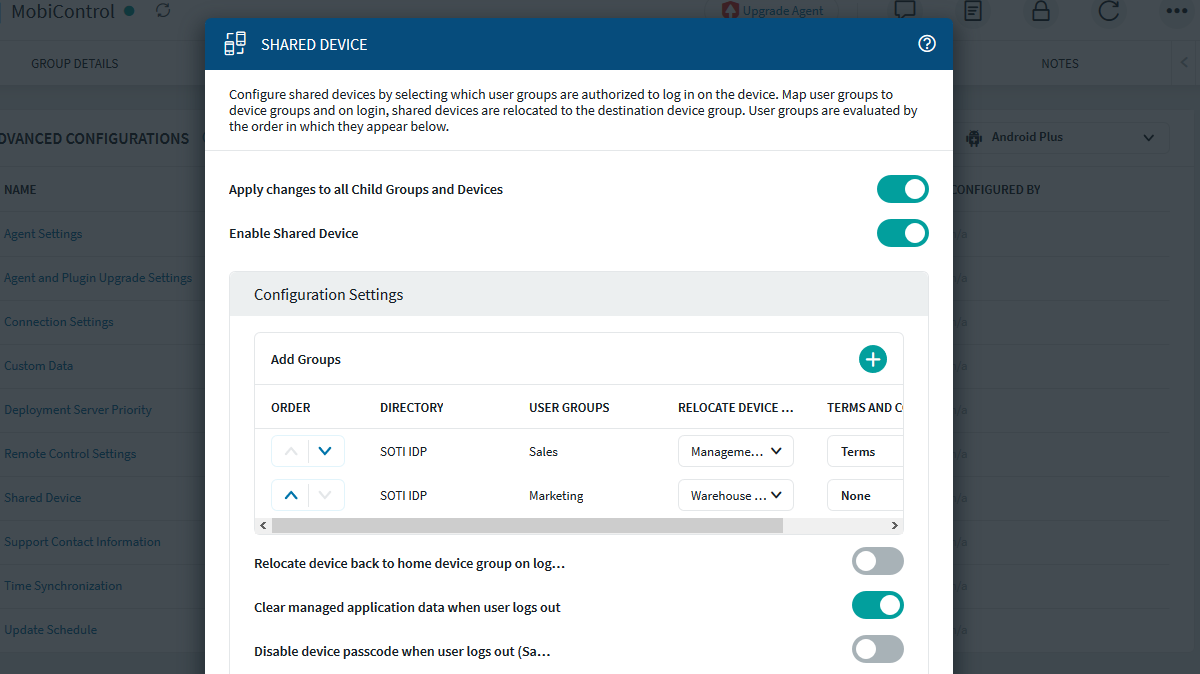Click the document log icon in the top bar
Image resolution: width=1200 pixels, height=674 pixels.
(x=973, y=11)
